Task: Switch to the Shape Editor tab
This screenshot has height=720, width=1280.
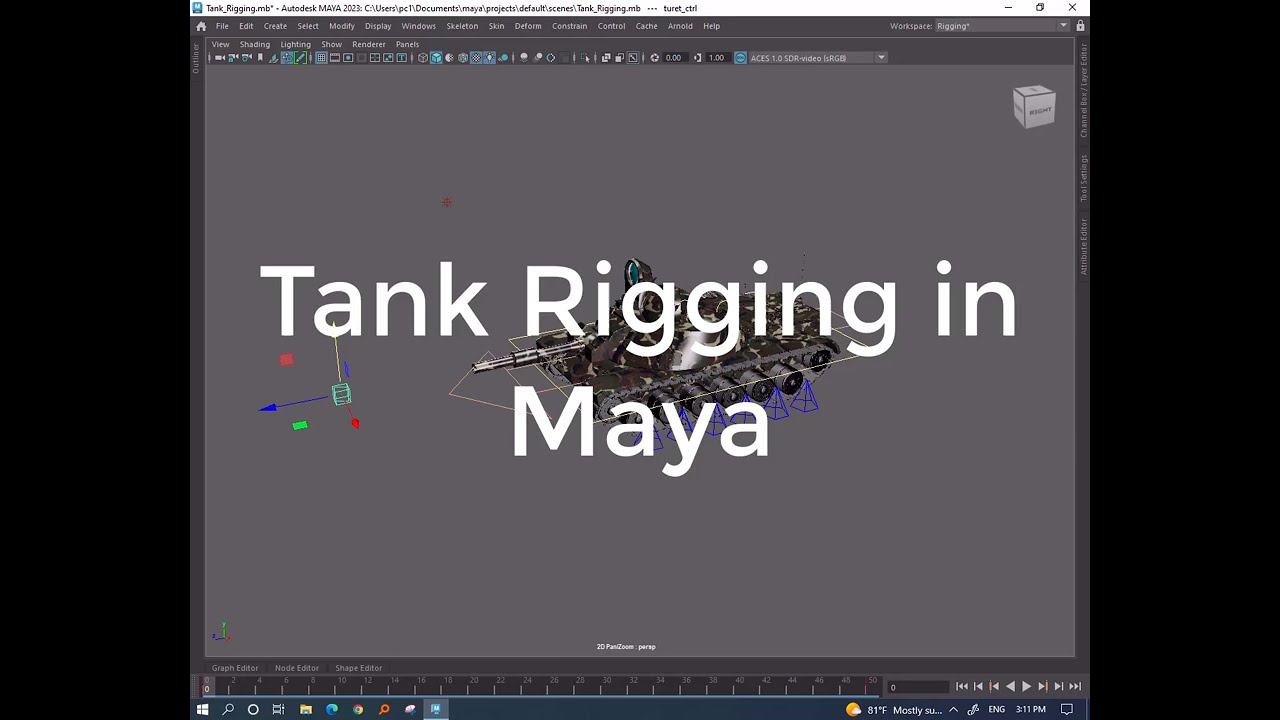Action: (x=359, y=668)
